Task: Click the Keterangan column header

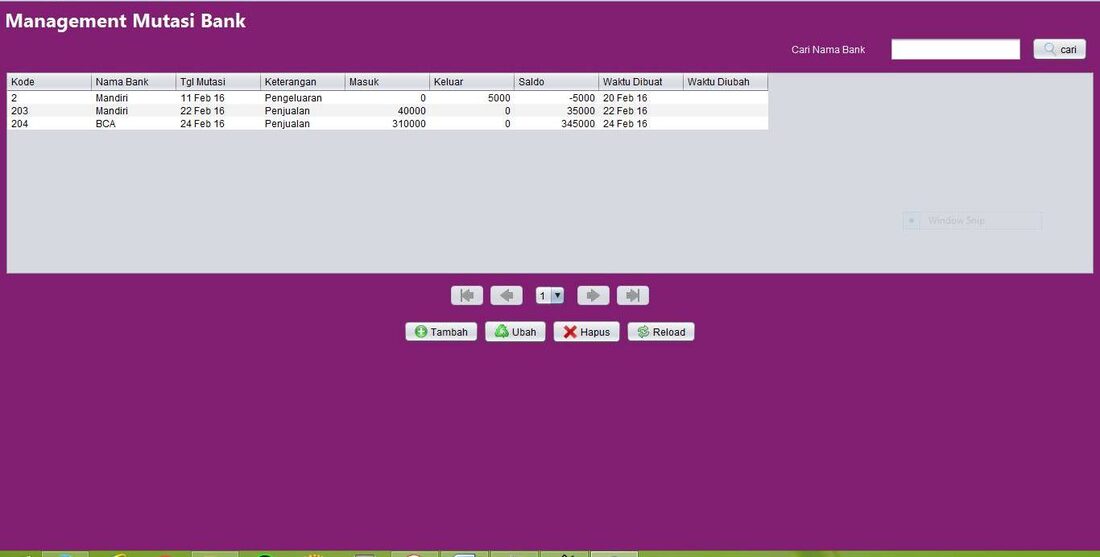Action: point(303,82)
